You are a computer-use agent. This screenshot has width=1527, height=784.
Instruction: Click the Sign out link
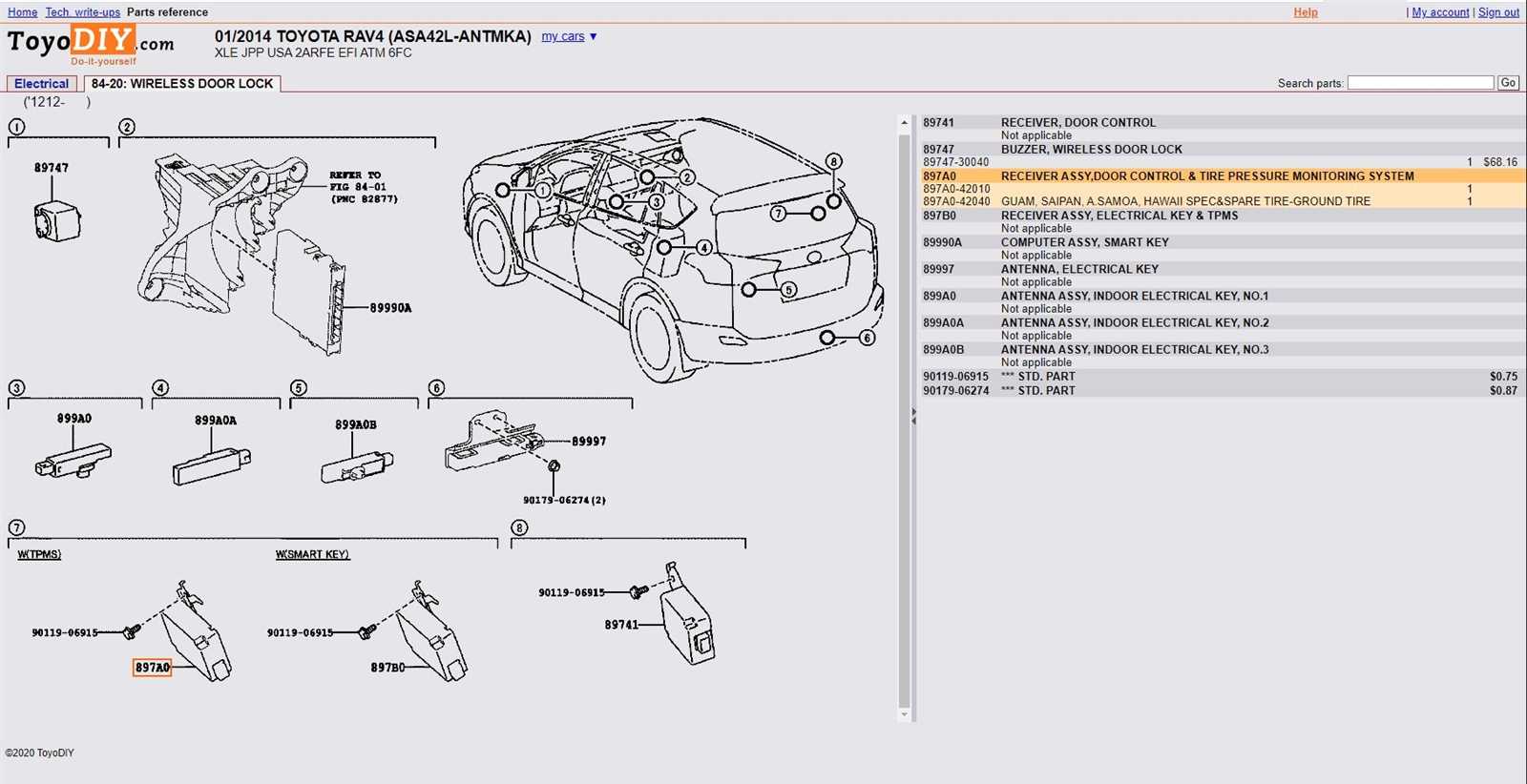pyautogui.click(x=1498, y=12)
